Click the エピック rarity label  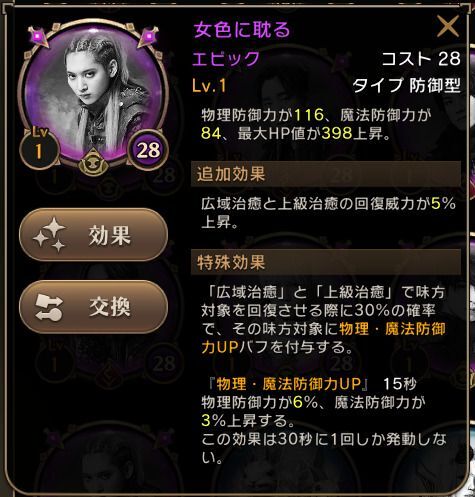226,59
